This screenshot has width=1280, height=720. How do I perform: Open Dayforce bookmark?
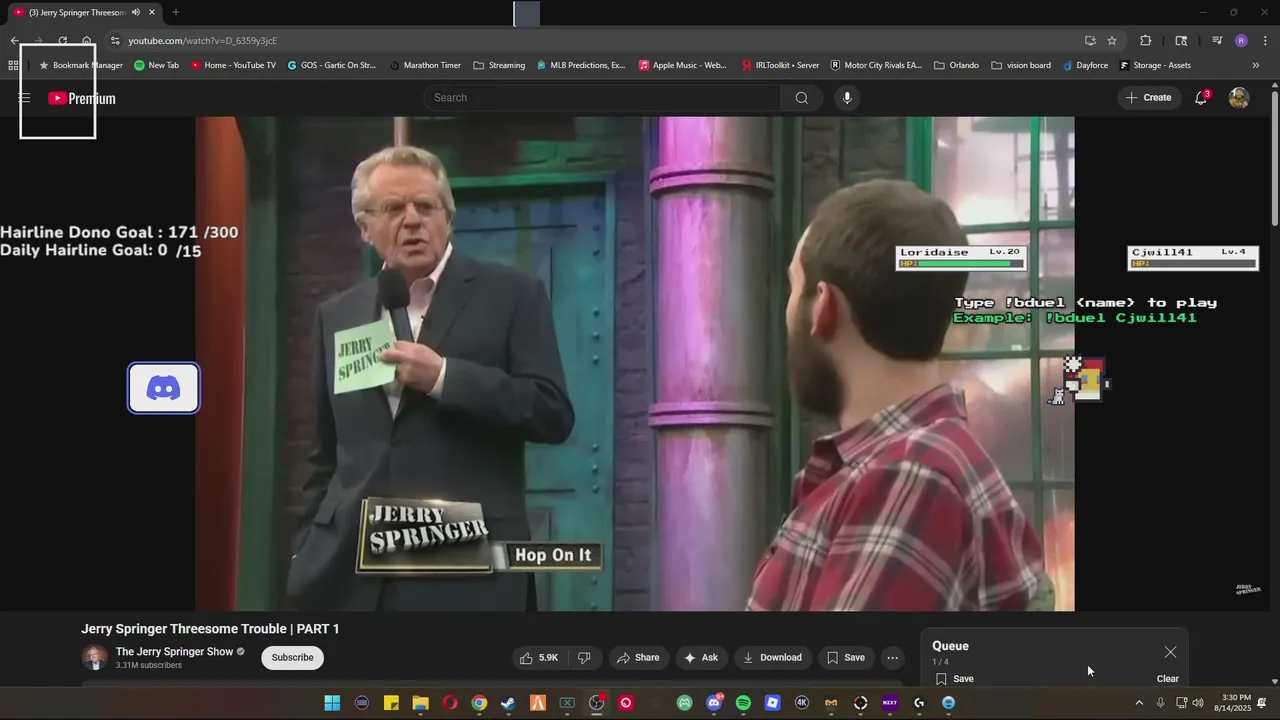1085,65
